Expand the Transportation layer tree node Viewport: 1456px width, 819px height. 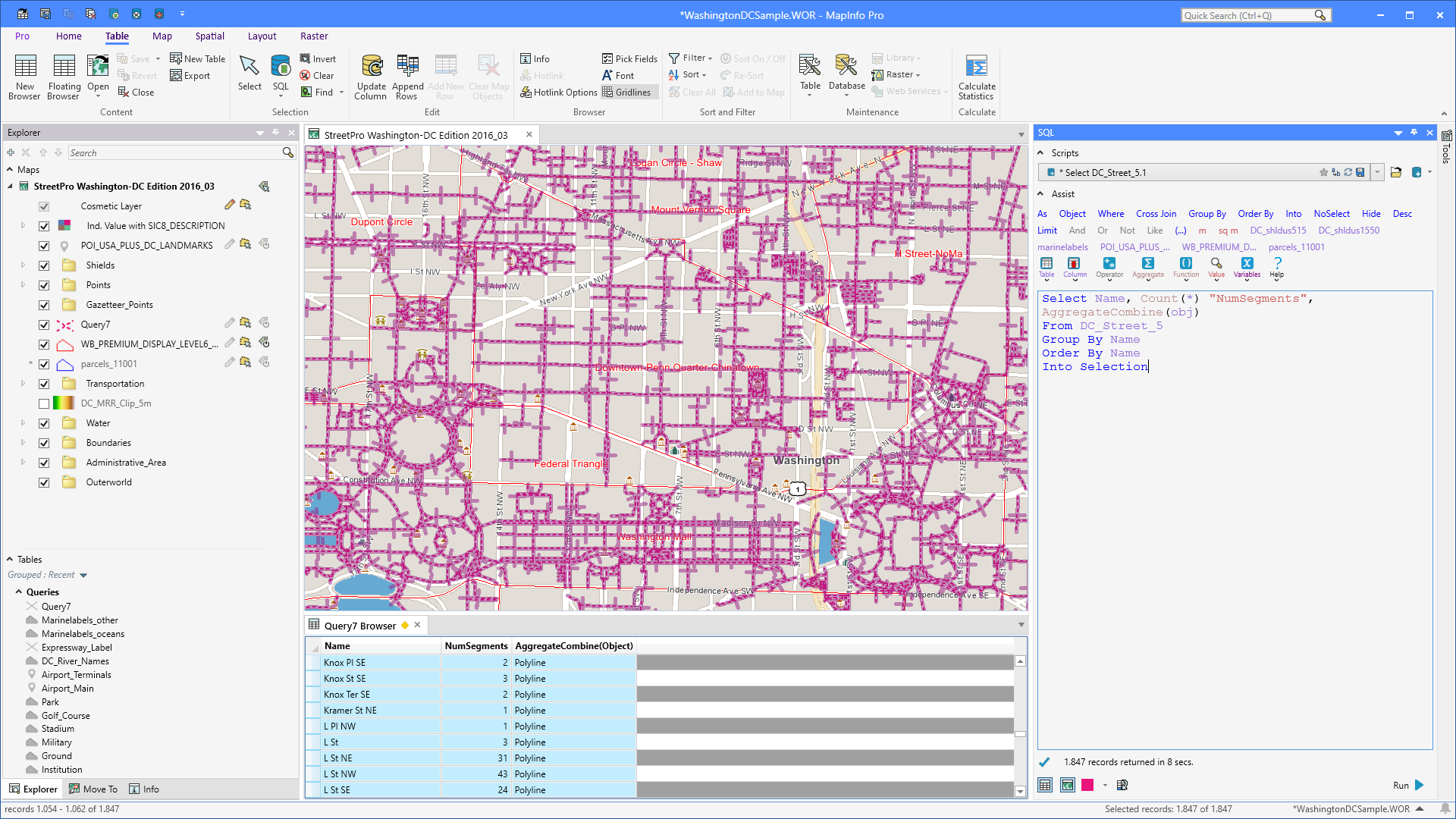22,384
